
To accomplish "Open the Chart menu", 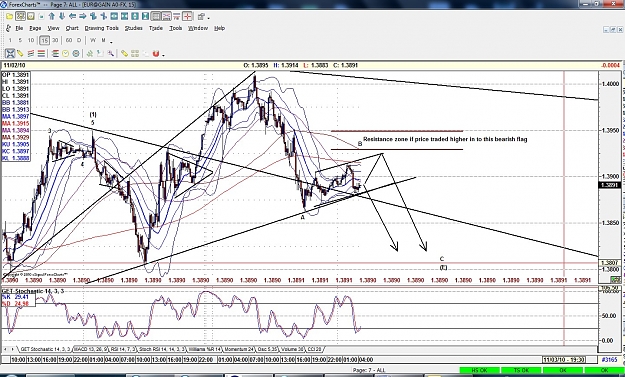I will tap(72, 28).
